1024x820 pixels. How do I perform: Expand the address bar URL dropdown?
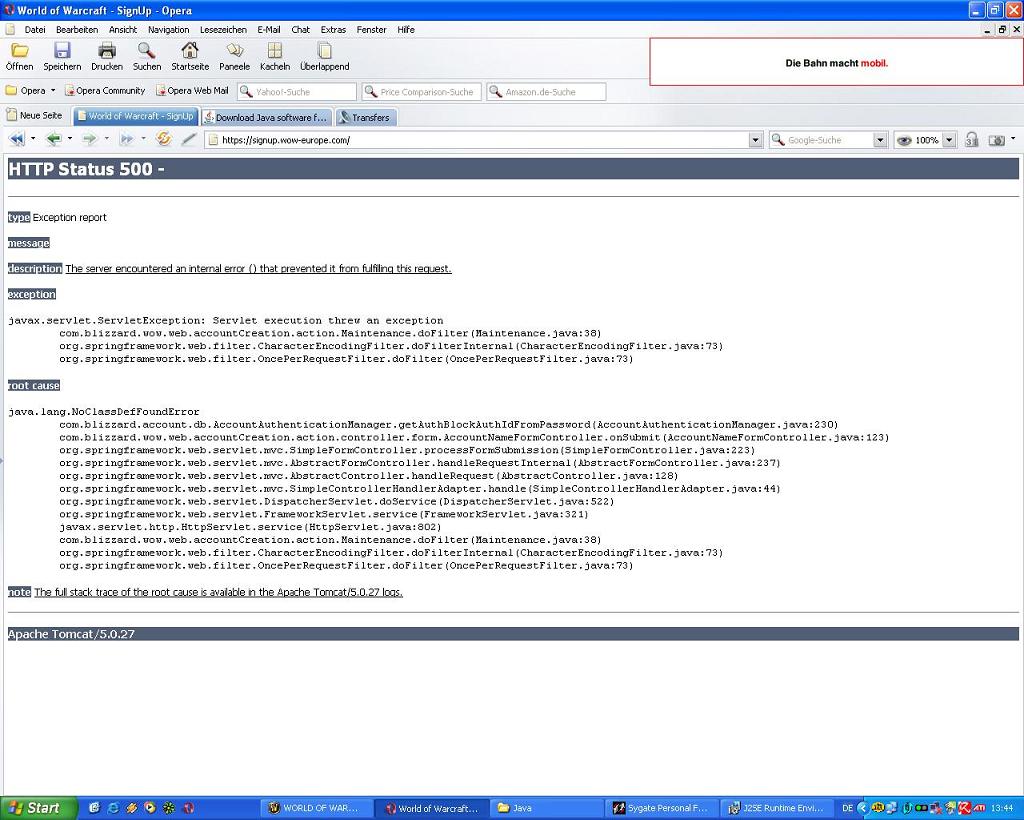click(x=756, y=140)
